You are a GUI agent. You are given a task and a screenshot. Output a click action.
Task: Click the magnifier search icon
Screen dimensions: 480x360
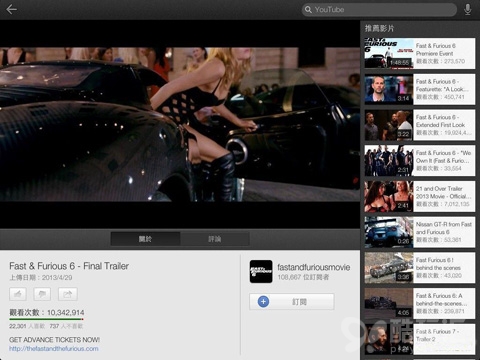(x=308, y=10)
